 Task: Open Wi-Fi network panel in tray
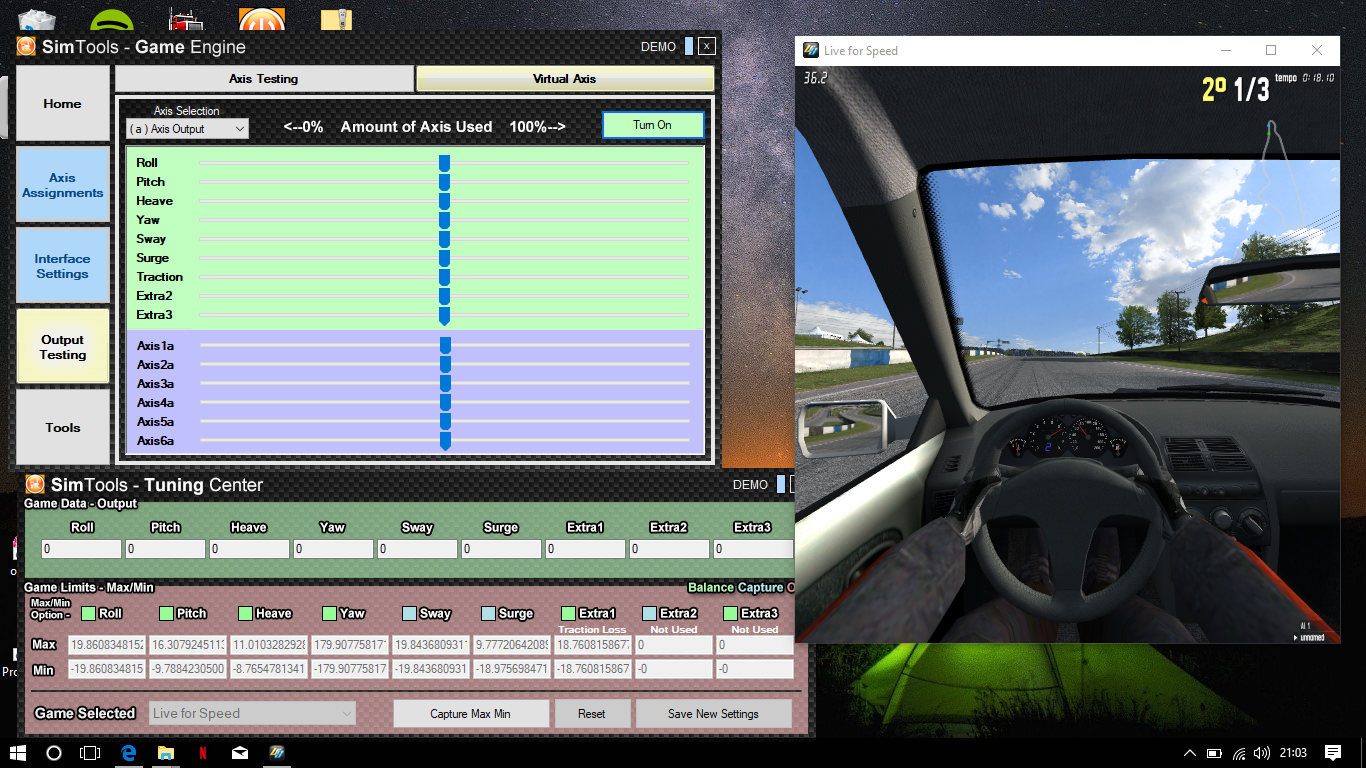(x=1239, y=753)
